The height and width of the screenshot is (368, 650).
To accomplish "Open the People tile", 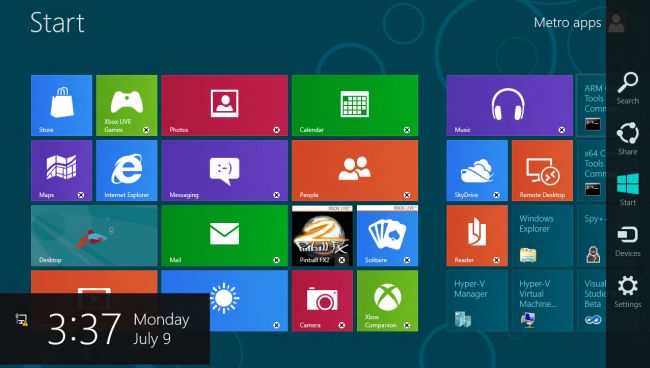I will pyautogui.click(x=355, y=170).
